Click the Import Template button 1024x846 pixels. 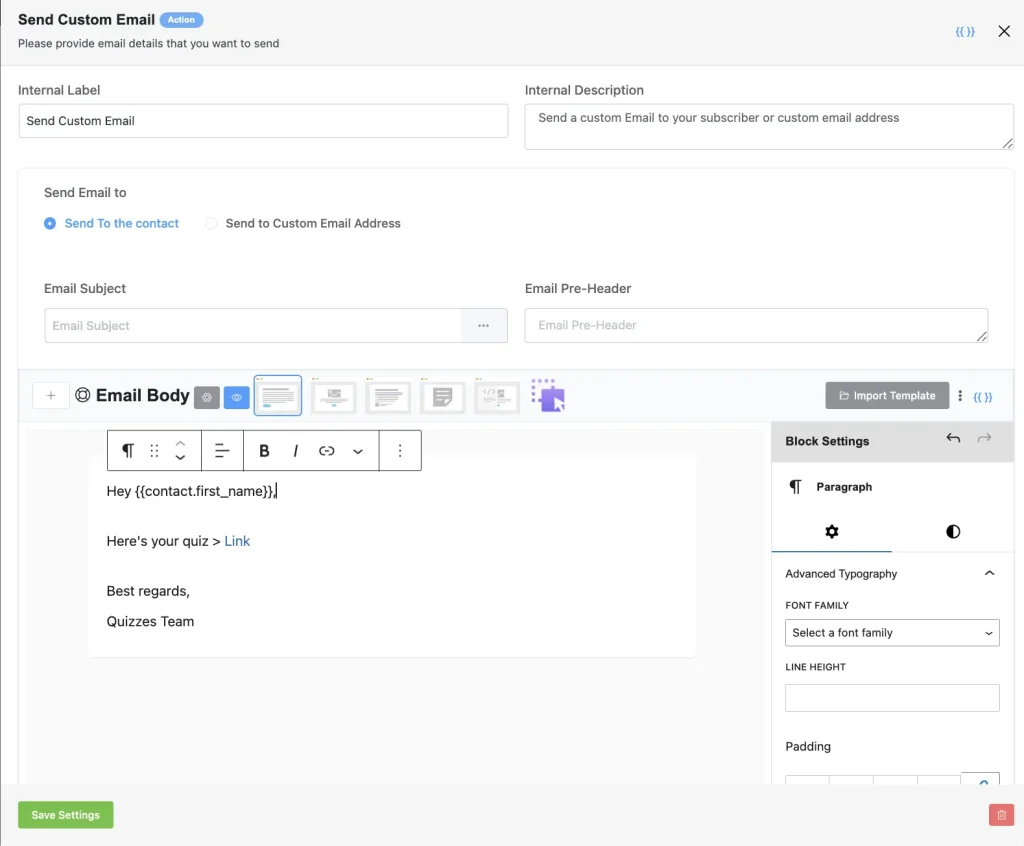tap(886, 395)
